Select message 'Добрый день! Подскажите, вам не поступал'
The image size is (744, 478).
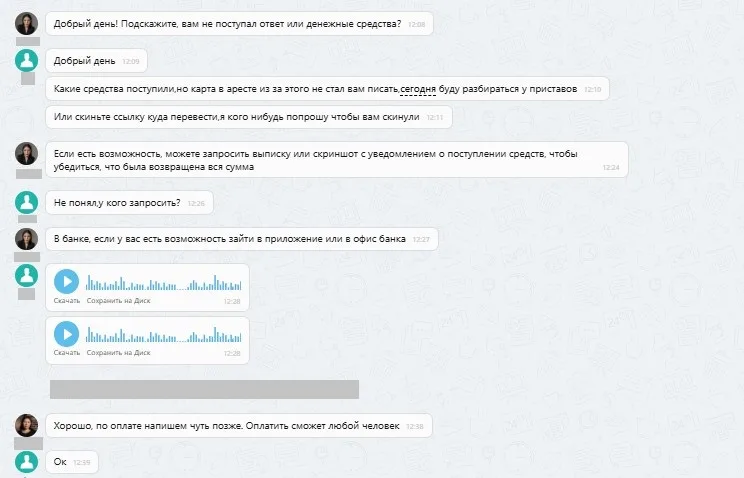[x=240, y=24]
